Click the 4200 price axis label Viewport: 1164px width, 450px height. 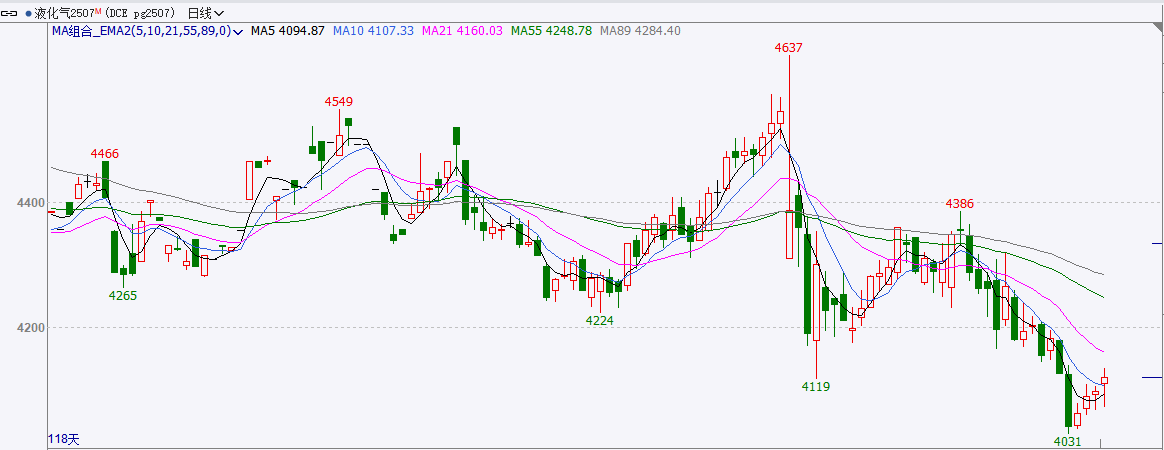tap(30, 327)
